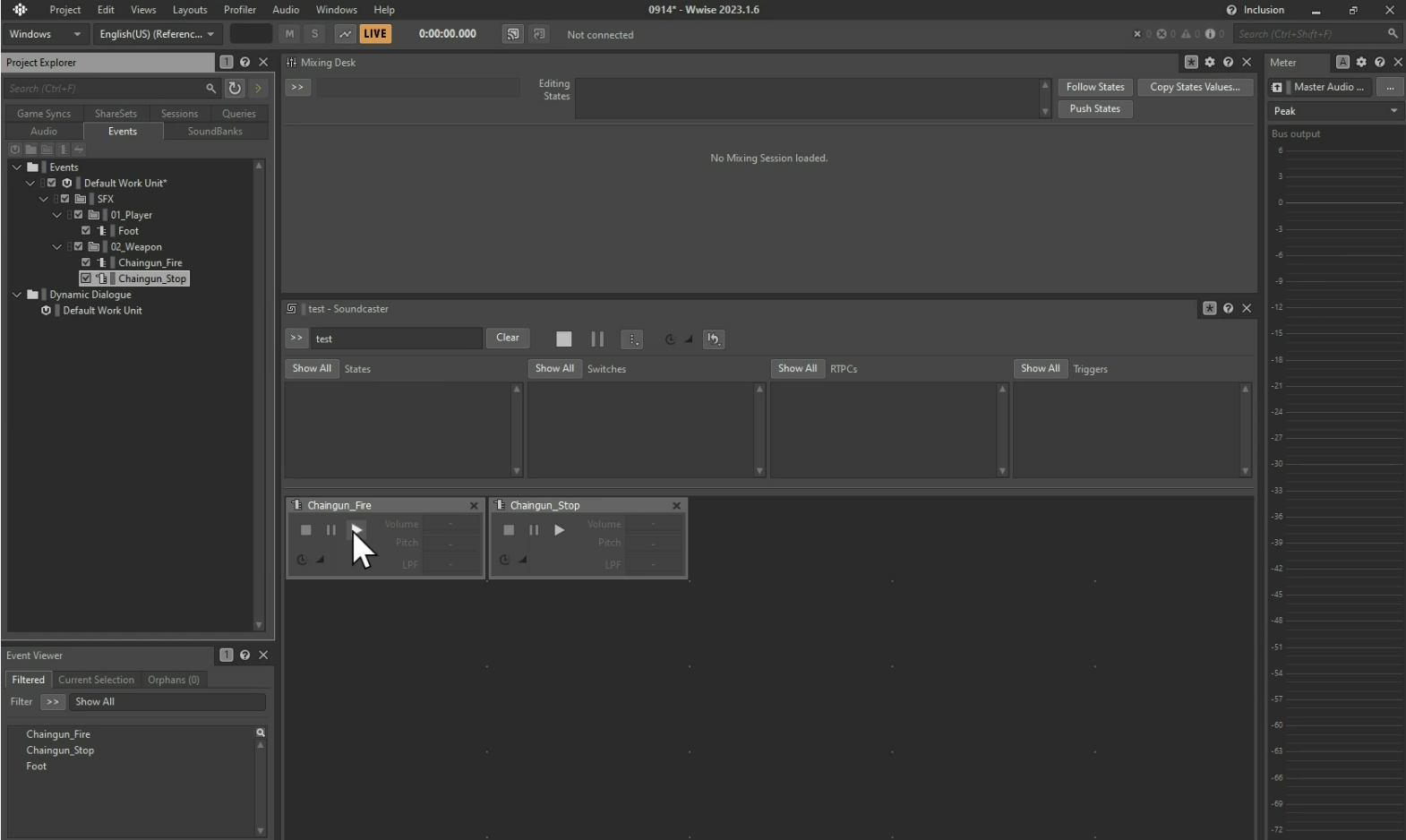Click the global search magnifier icon
The width and height of the screenshot is (1406, 840).
coord(1393,33)
